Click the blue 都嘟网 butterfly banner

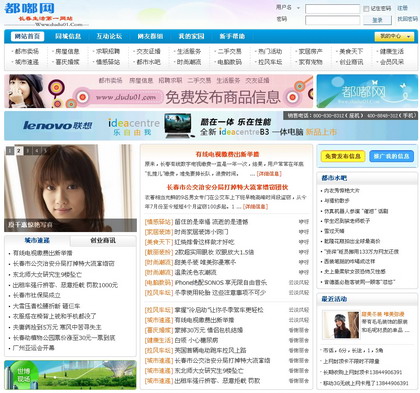367,91
